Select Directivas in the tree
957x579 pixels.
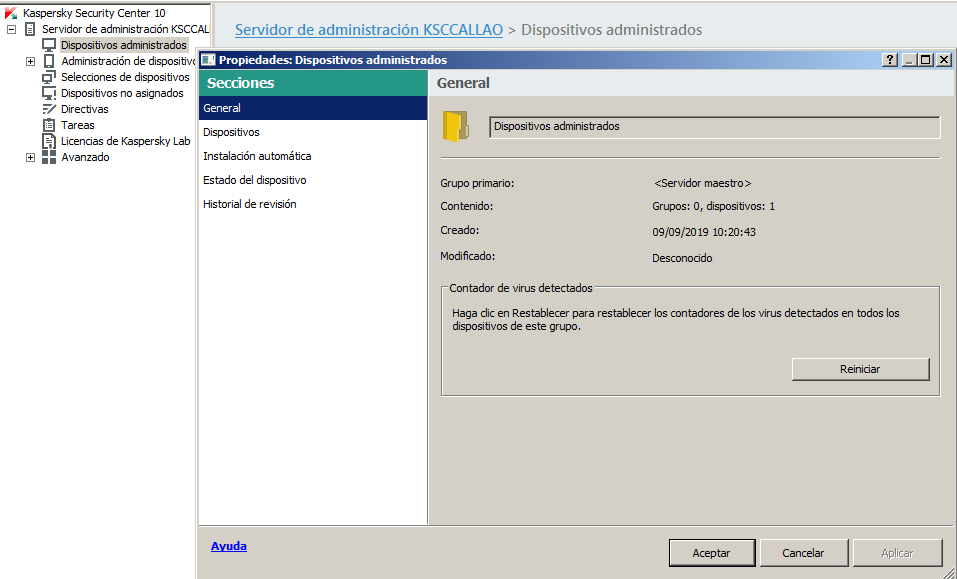[85, 109]
